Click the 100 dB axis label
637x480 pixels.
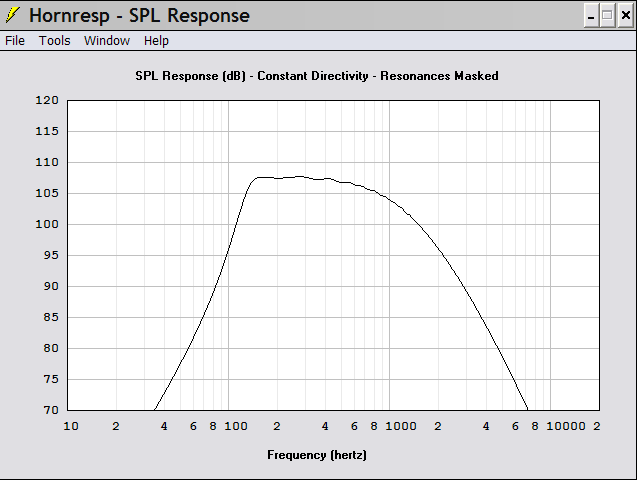pos(47,224)
